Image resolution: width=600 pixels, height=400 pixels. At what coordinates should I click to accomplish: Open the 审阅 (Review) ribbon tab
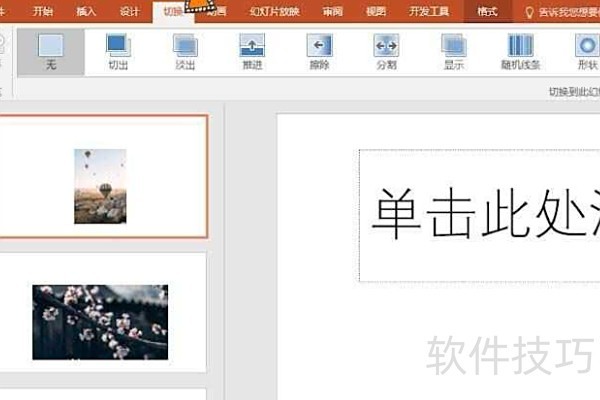(332, 11)
